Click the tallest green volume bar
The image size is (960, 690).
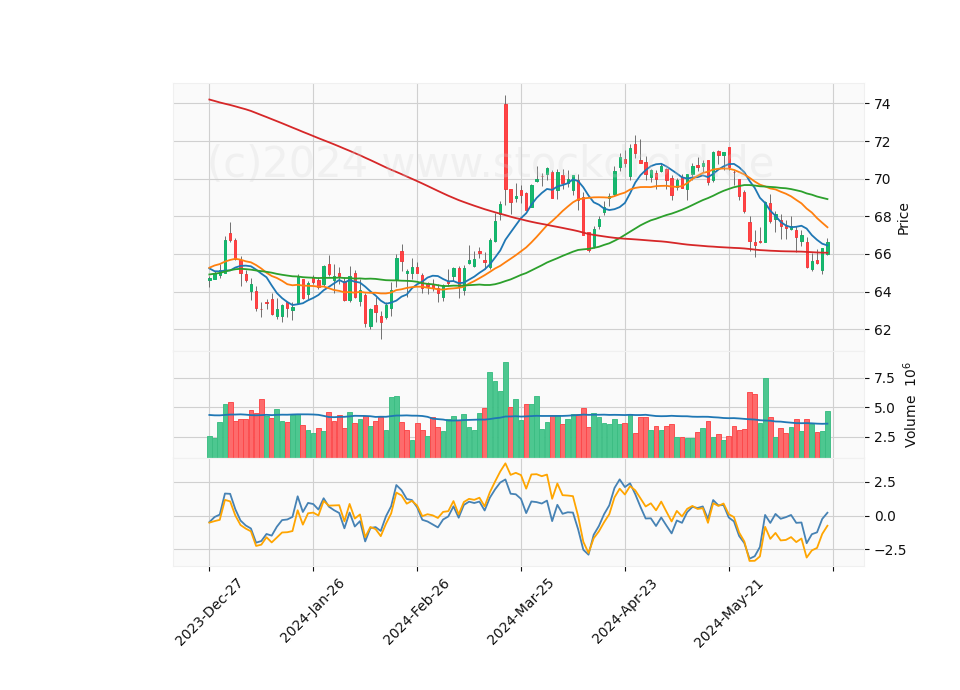[506, 410]
